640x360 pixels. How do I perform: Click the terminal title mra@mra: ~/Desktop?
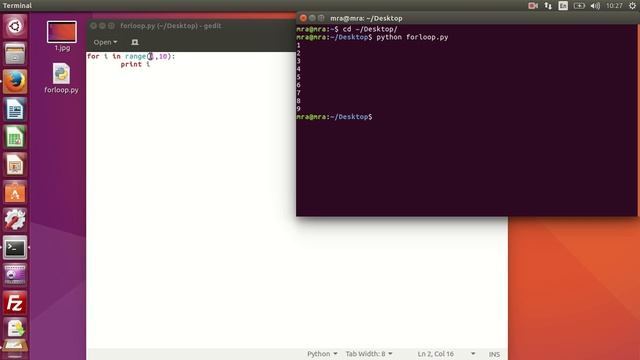pos(366,18)
